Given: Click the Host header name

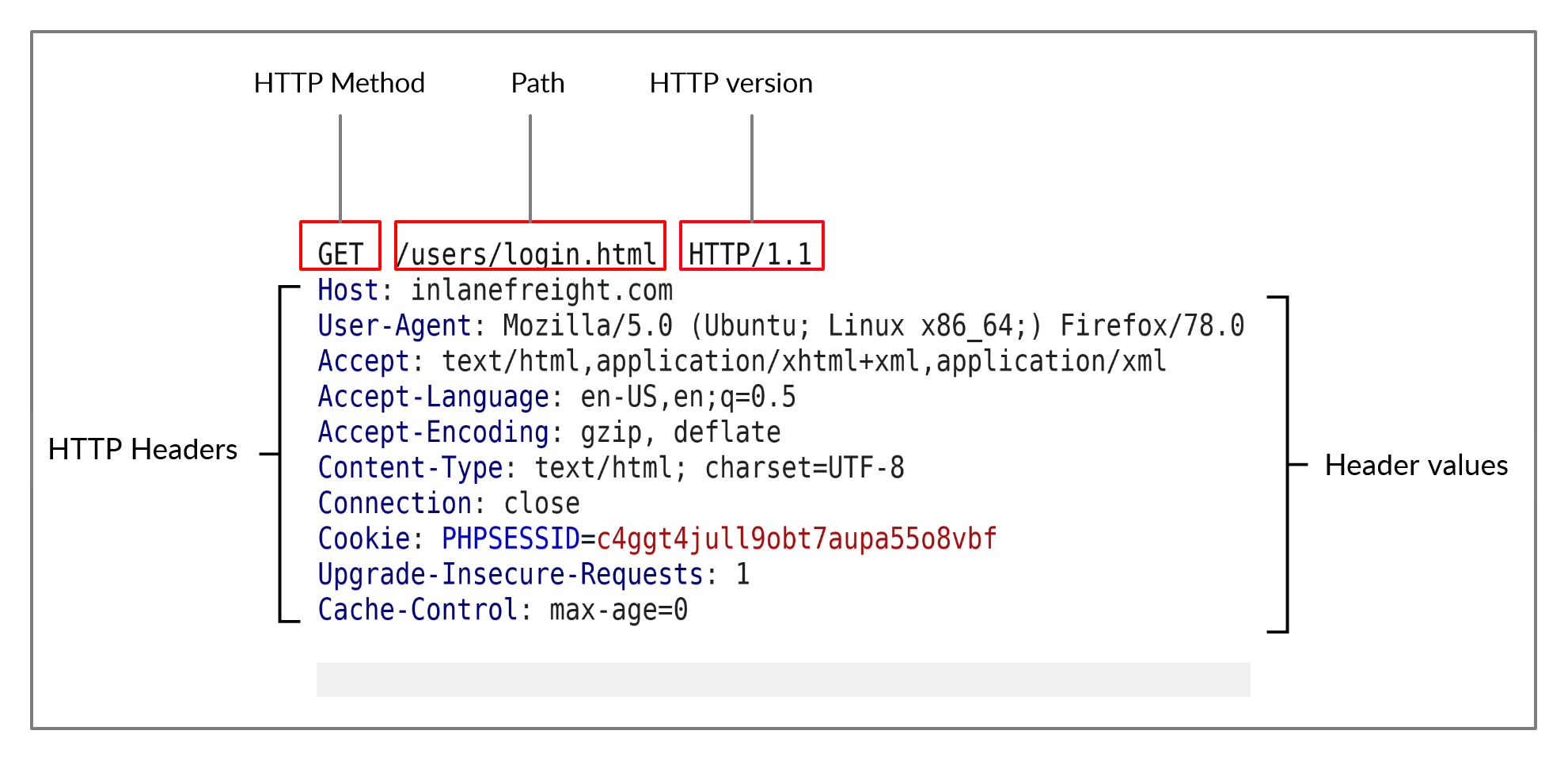Looking at the screenshot, I should [348, 291].
